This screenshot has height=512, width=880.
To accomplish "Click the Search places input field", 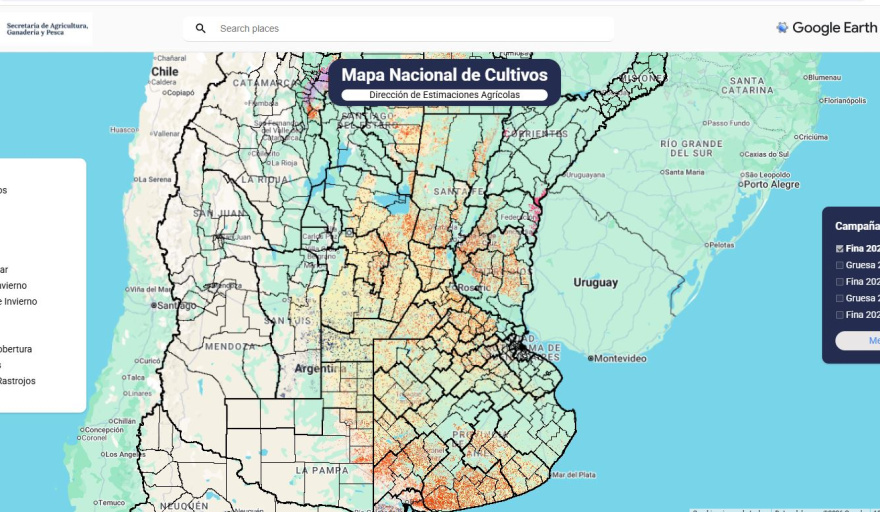I will (x=410, y=29).
